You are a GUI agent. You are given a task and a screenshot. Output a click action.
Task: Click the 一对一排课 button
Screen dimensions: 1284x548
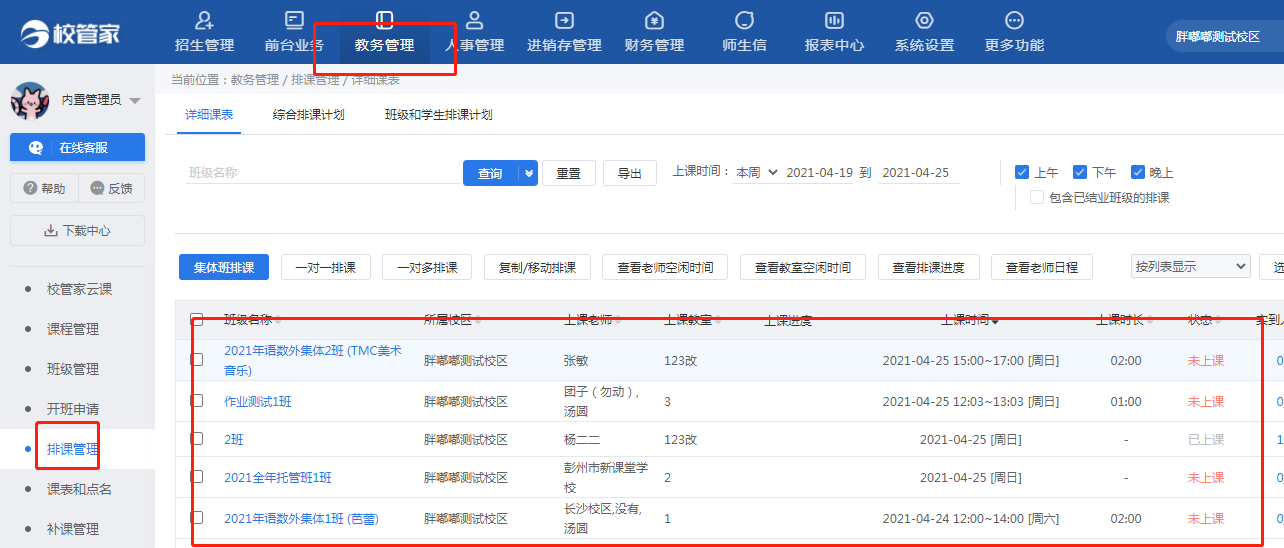pyautogui.click(x=326, y=267)
